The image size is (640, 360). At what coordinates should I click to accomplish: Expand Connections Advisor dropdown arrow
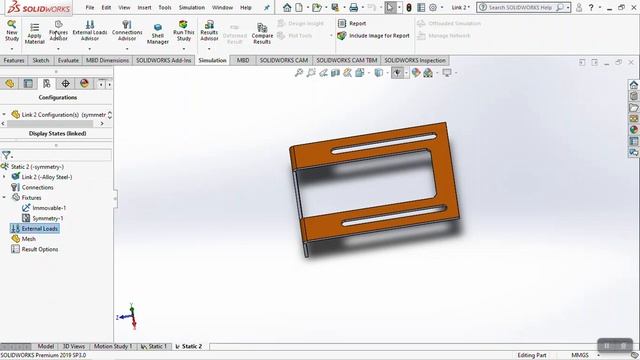[127, 49]
